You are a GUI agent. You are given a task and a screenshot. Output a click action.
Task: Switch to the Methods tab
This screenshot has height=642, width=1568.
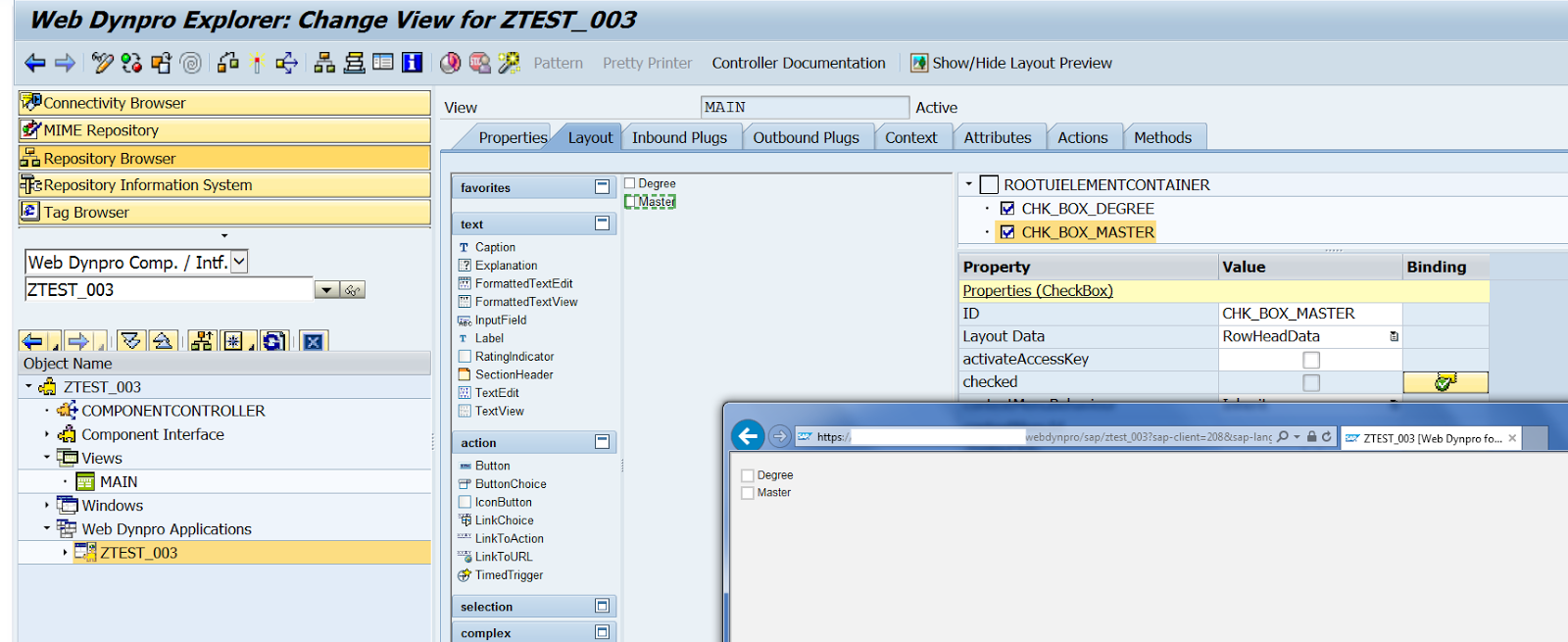1163,138
